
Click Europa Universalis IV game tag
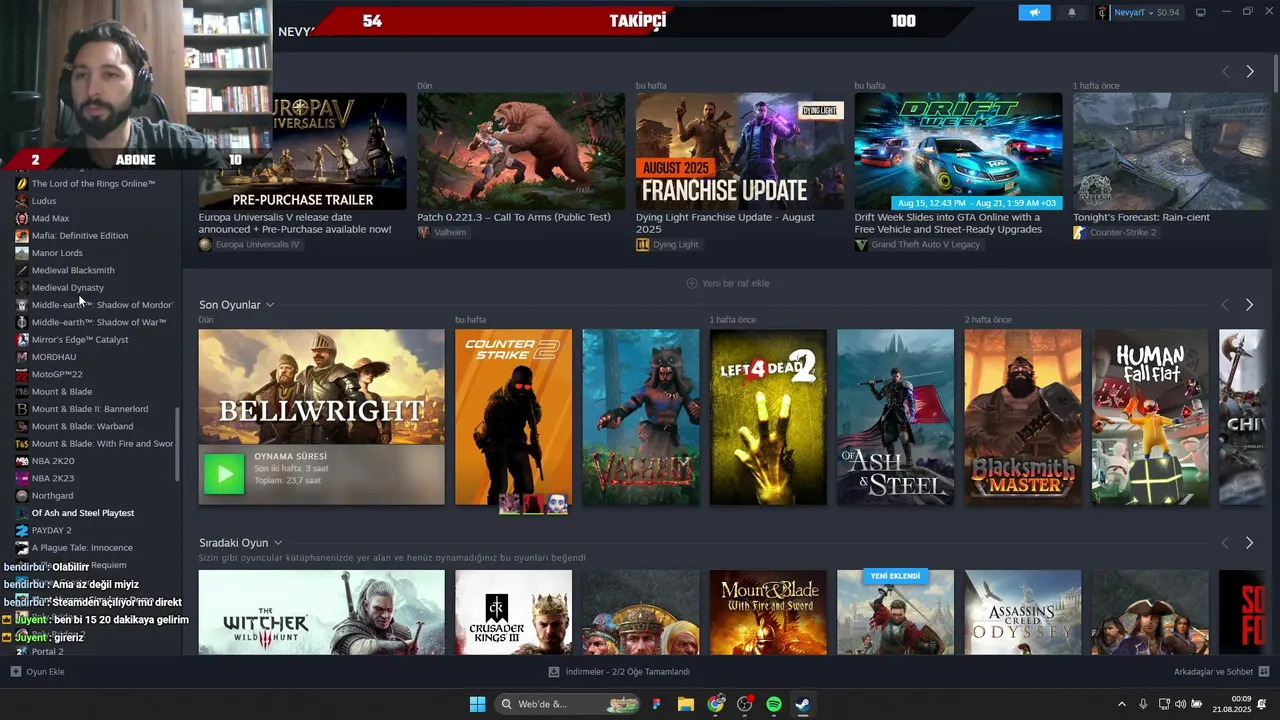(249, 244)
